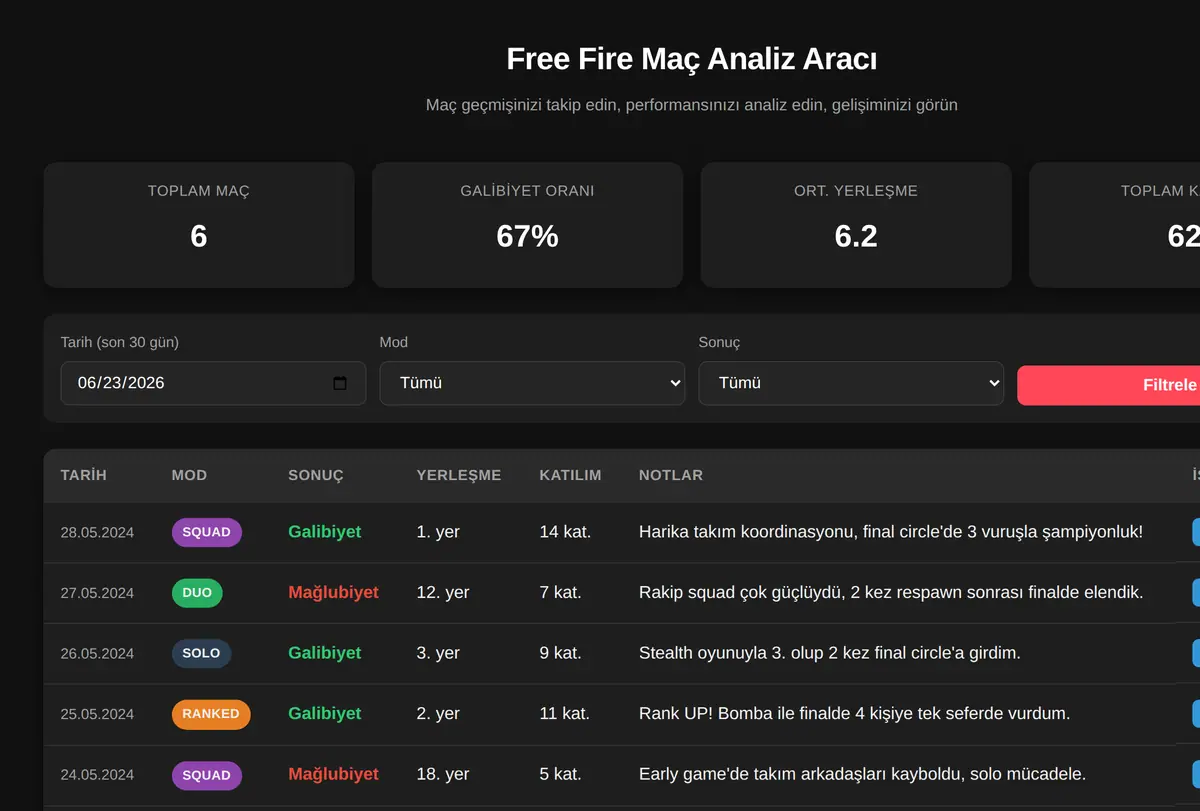Viewport: 1200px width, 811px height.
Task: Select the green DUO mode badge
Action: [197, 593]
